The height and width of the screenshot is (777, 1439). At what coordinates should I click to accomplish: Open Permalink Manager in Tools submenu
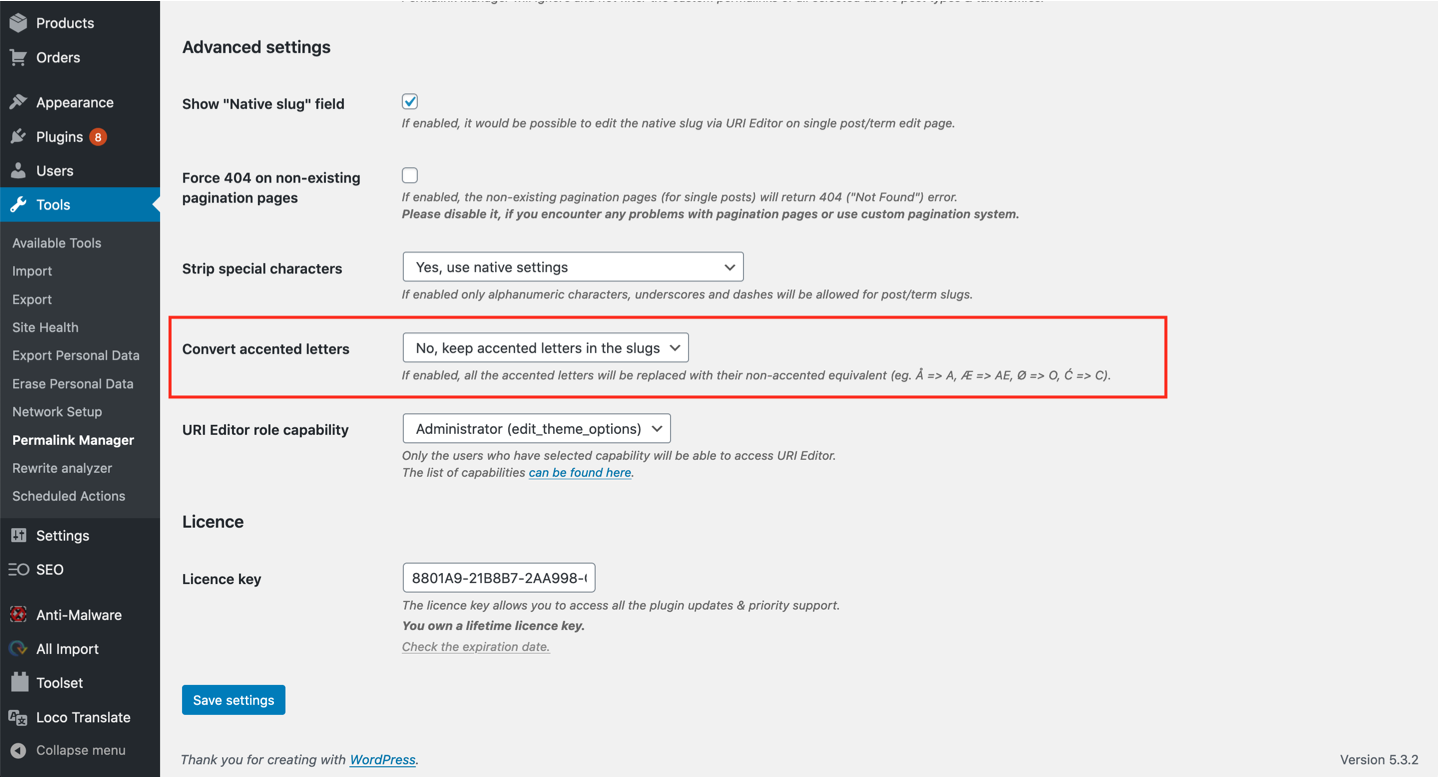(73, 440)
